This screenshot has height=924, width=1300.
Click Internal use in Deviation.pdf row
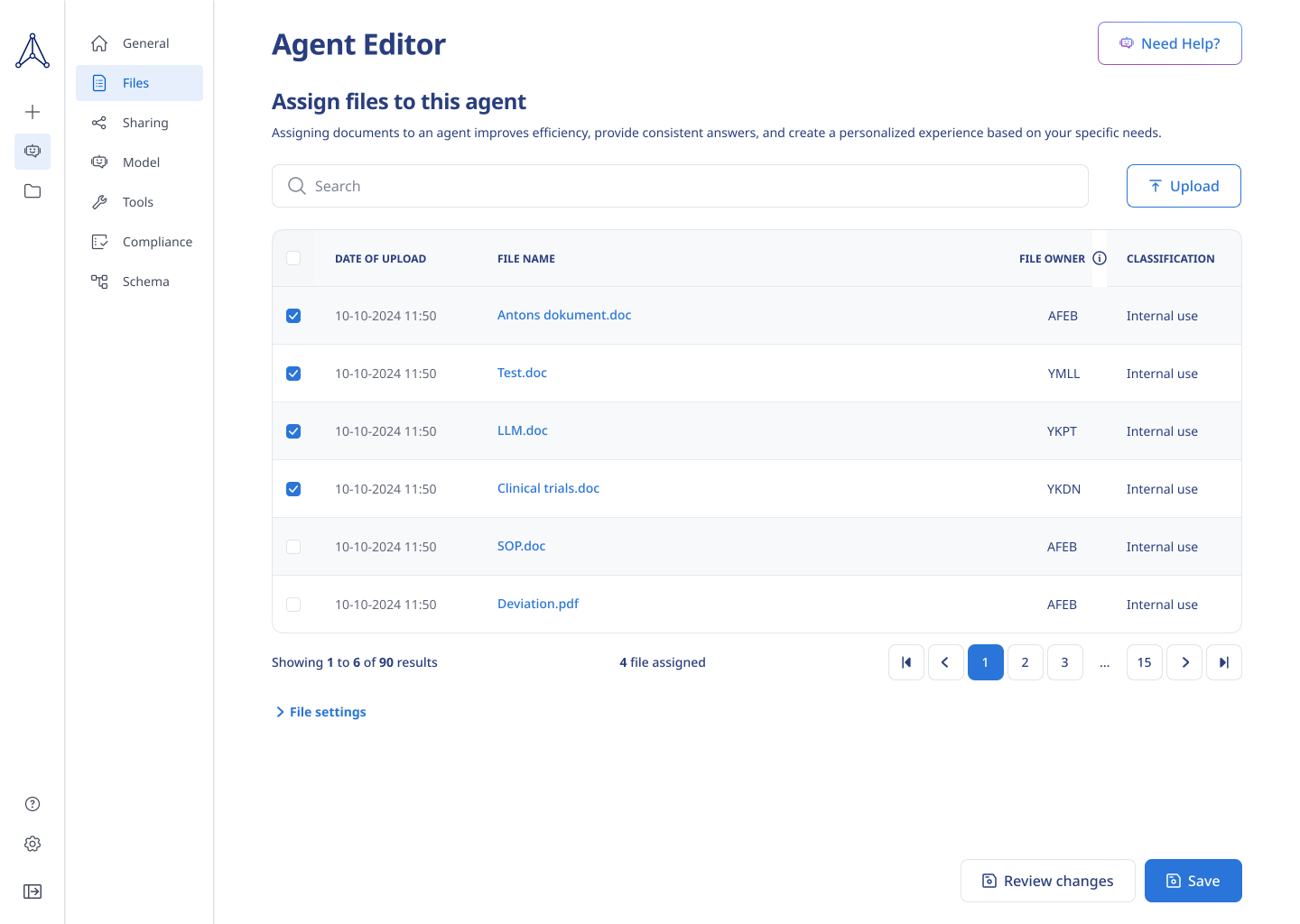click(x=1162, y=605)
